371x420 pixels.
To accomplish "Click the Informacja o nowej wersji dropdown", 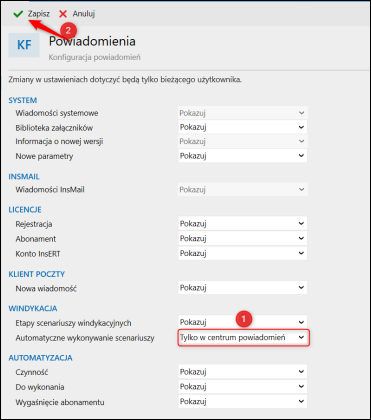I will 243,141.
